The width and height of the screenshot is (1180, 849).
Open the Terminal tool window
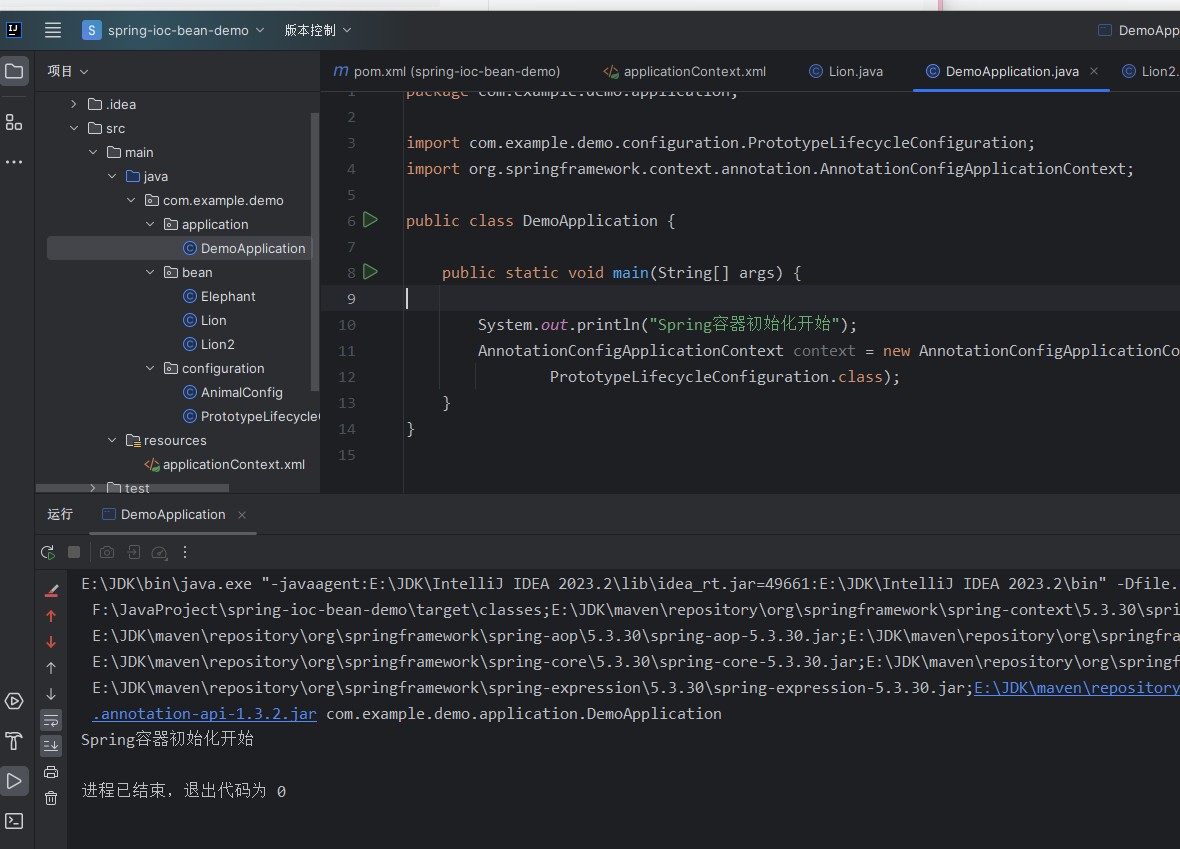click(14, 821)
